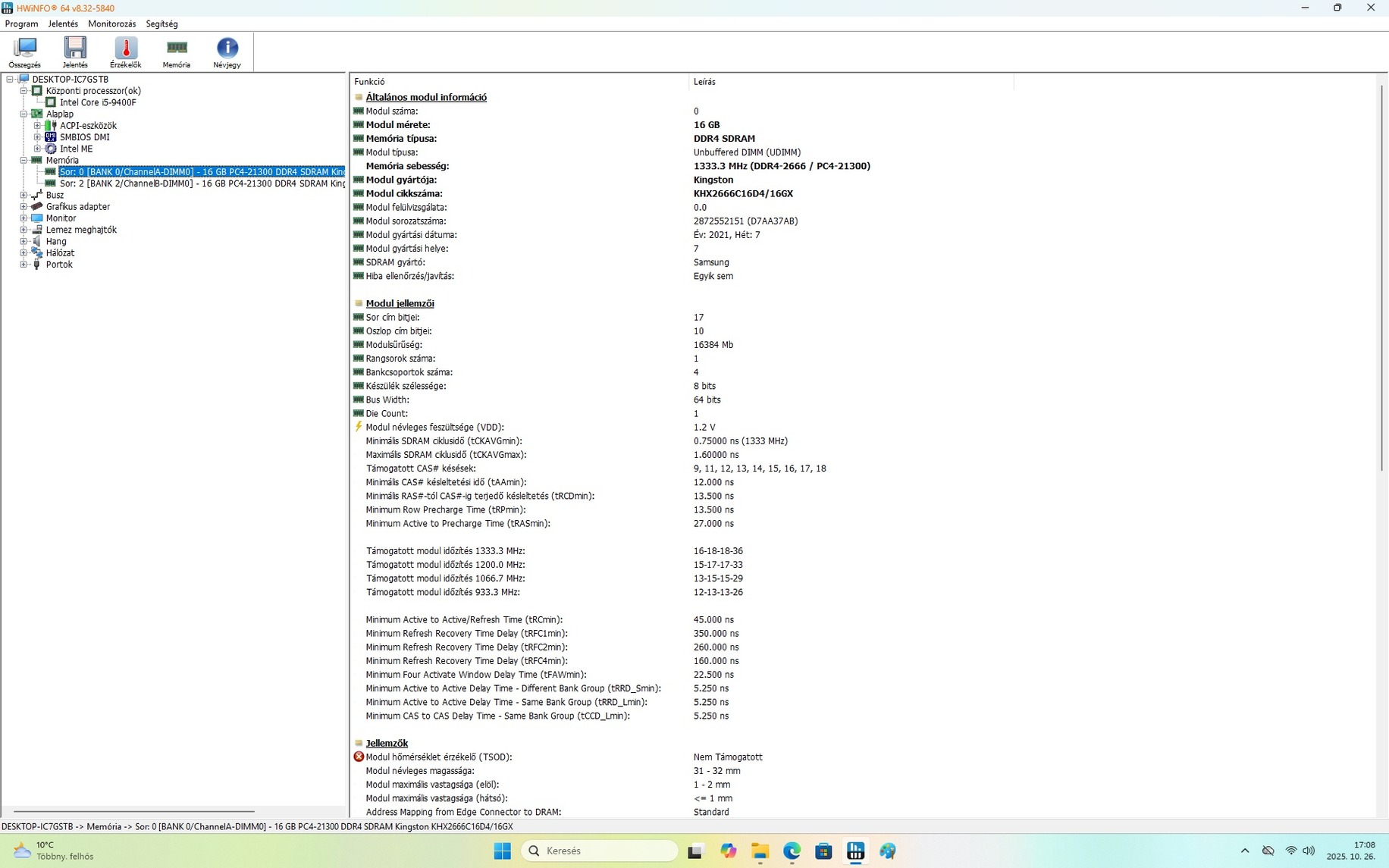The width and height of the screenshot is (1389, 868).
Task: Open File Explorer from the taskbar
Action: point(760,851)
